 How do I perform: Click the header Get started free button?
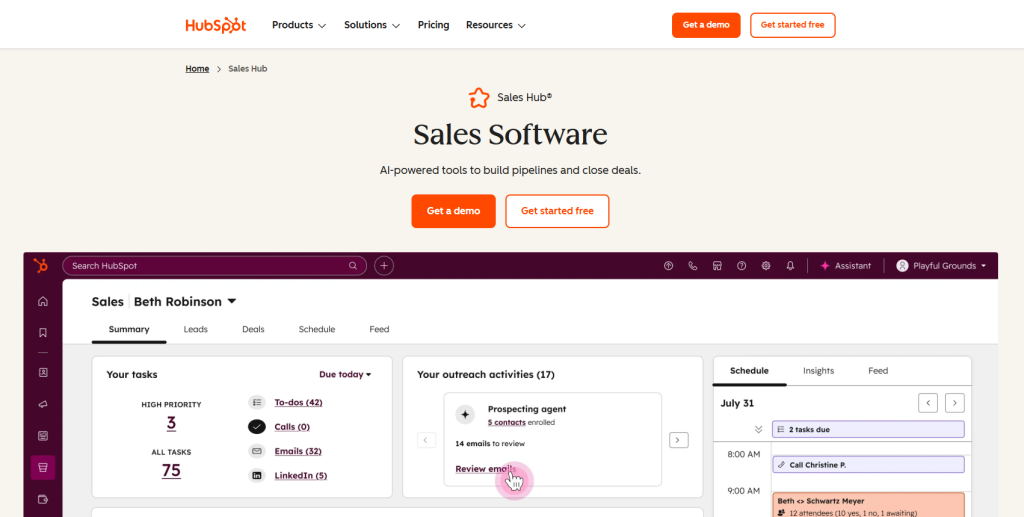793,25
